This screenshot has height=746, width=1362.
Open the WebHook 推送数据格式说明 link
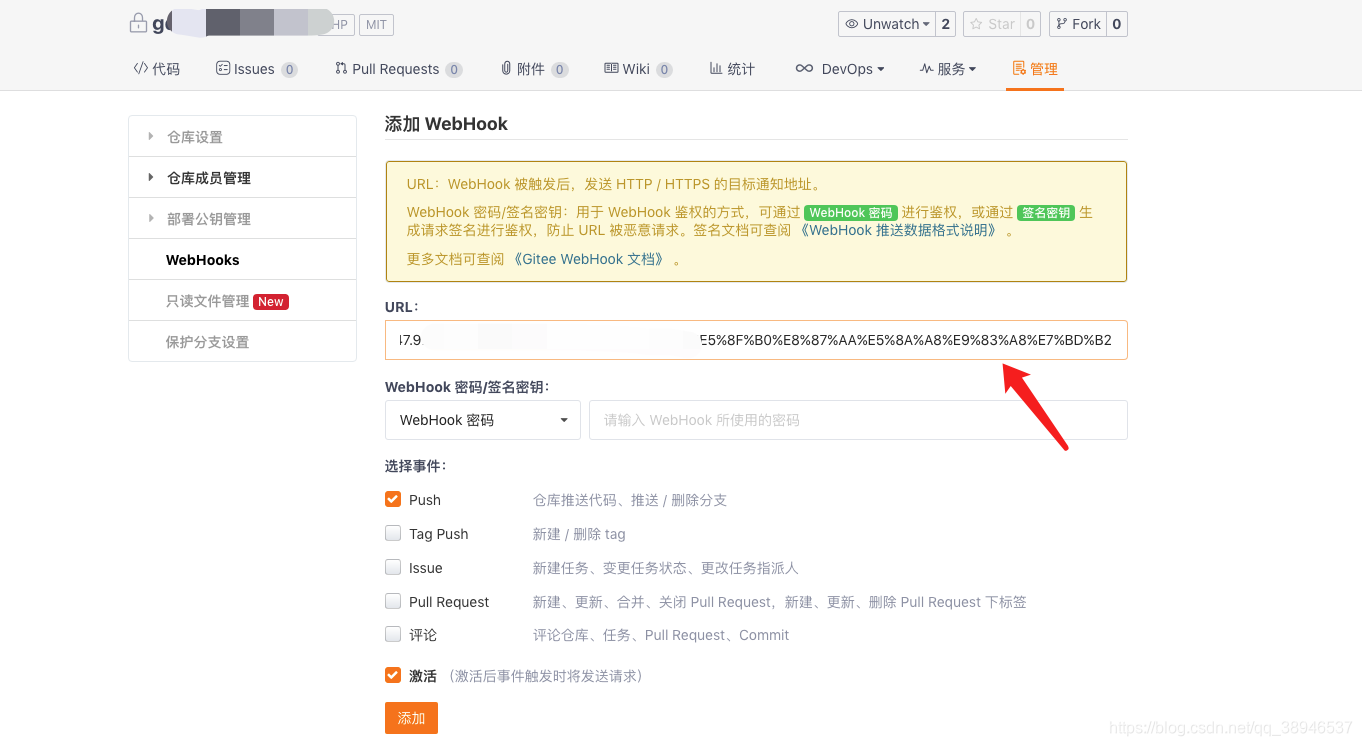pos(898,230)
